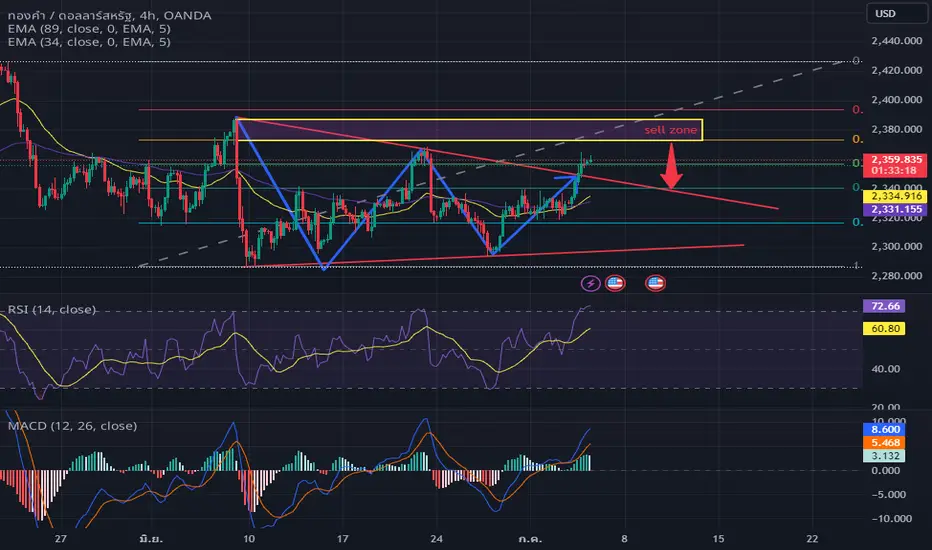Select the EMA (89, close) indicator legend
This screenshot has width=932, height=550.
[x=89, y=29]
